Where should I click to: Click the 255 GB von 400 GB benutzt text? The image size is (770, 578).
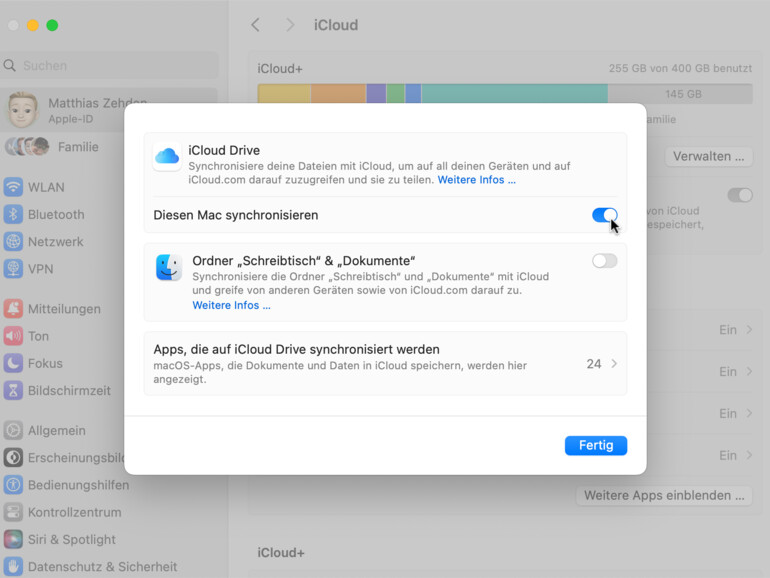680,68
